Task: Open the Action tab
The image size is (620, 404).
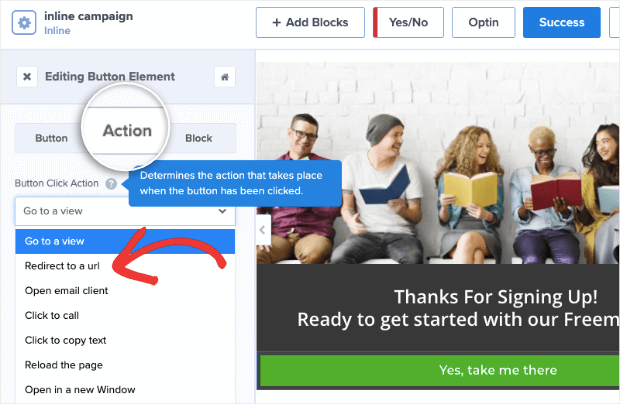Action: 127,131
